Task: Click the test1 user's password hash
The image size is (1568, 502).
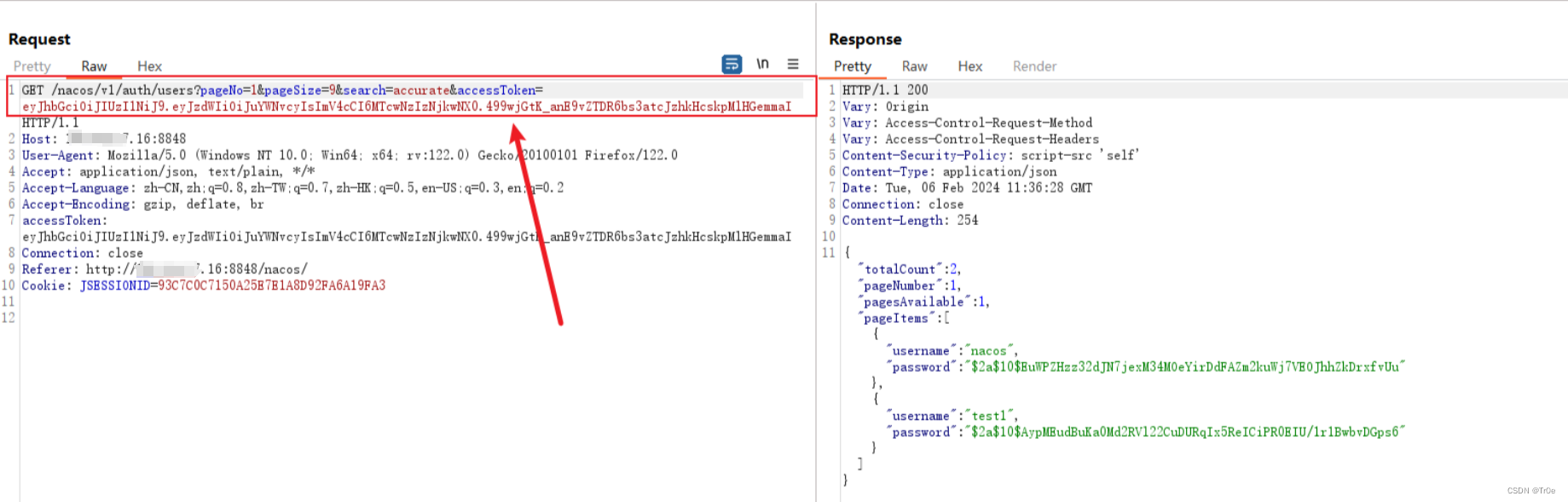Action: [x=1187, y=432]
